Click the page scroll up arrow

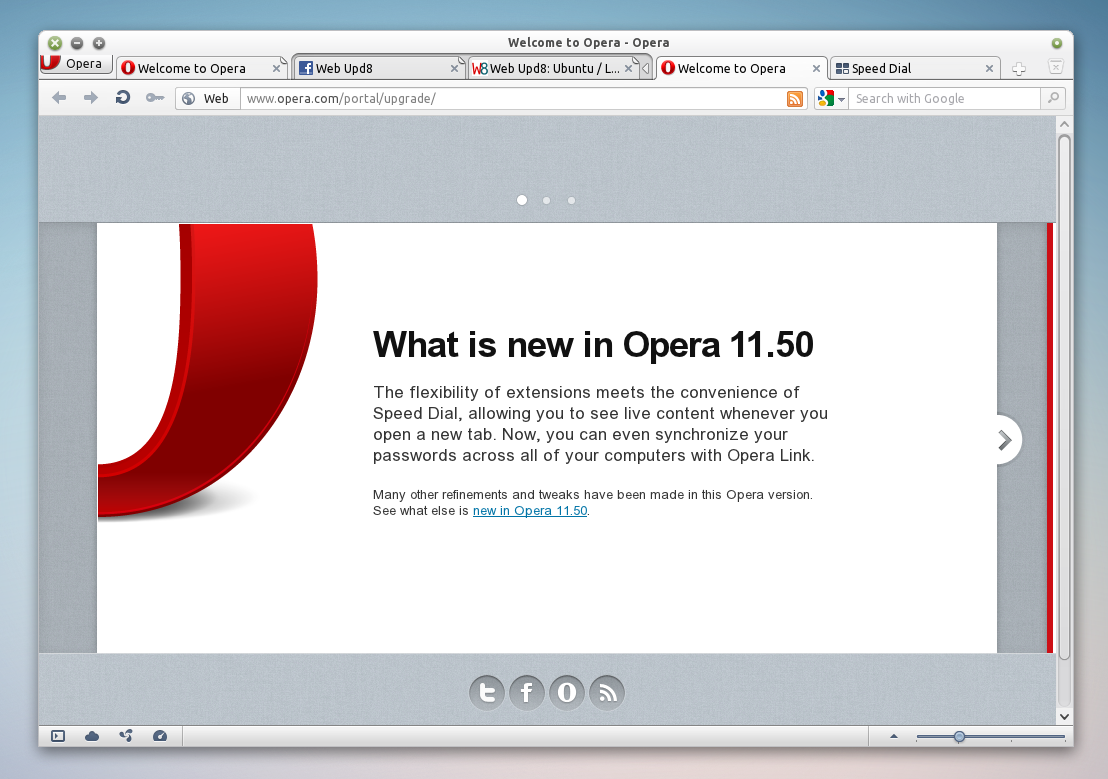click(1064, 124)
